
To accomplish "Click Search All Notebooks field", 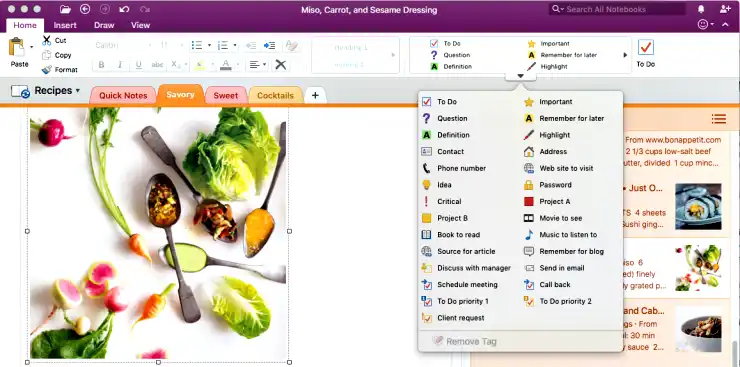I will point(617,9).
